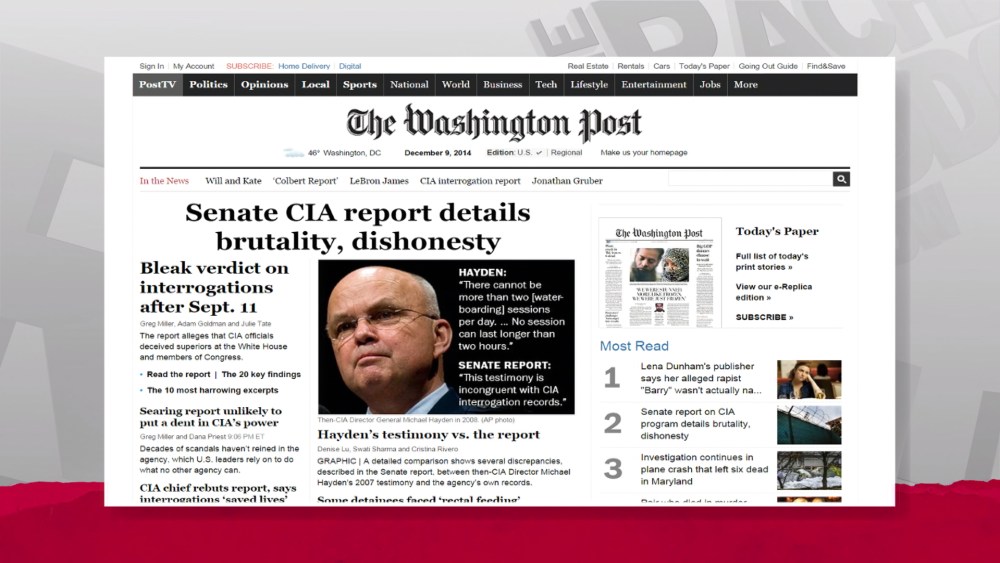
Task: Open 'View our e-Replica edition' link
Action: pos(773,292)
